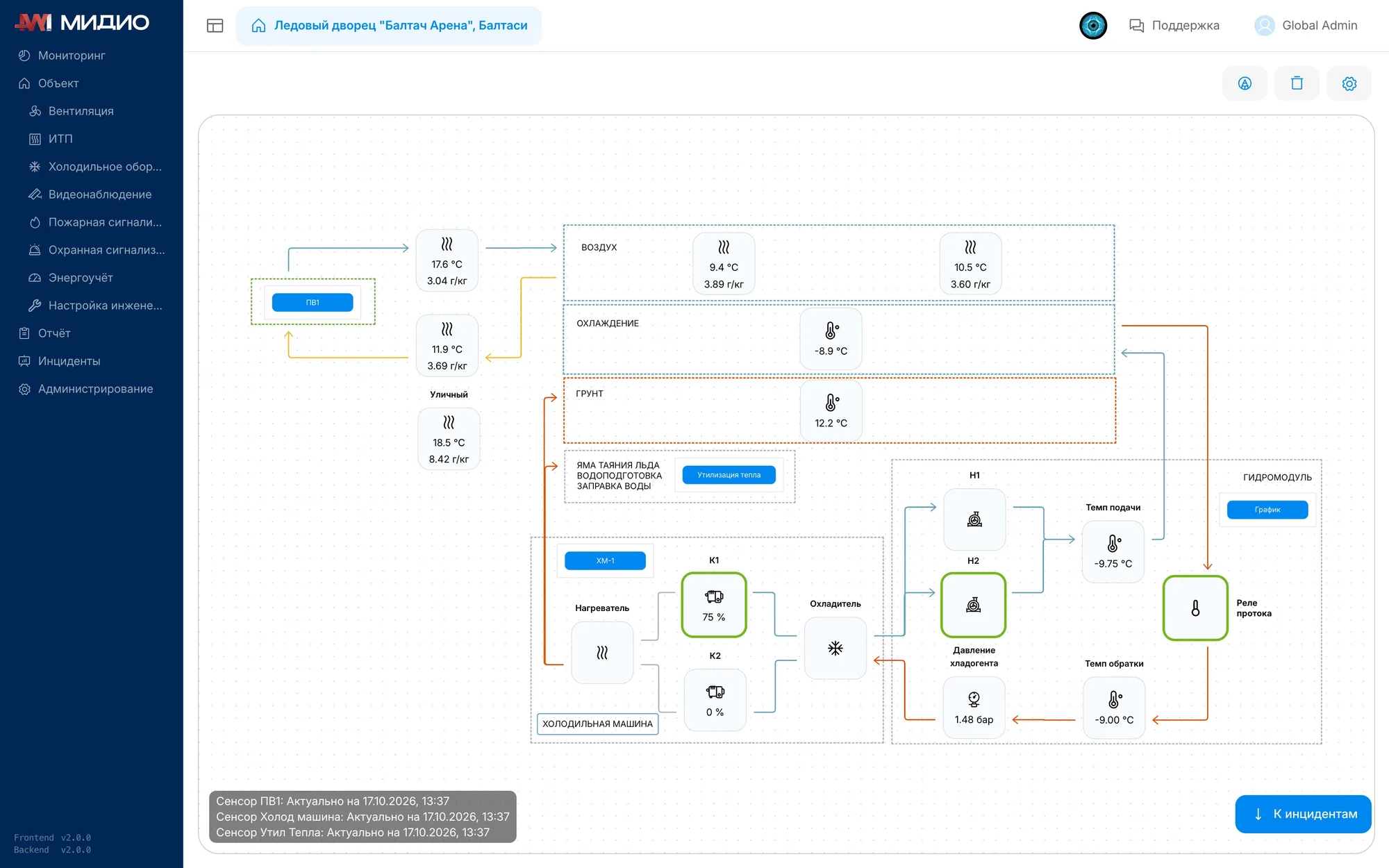
Task: Click the Утилизация тепла button
Action: 729,475
